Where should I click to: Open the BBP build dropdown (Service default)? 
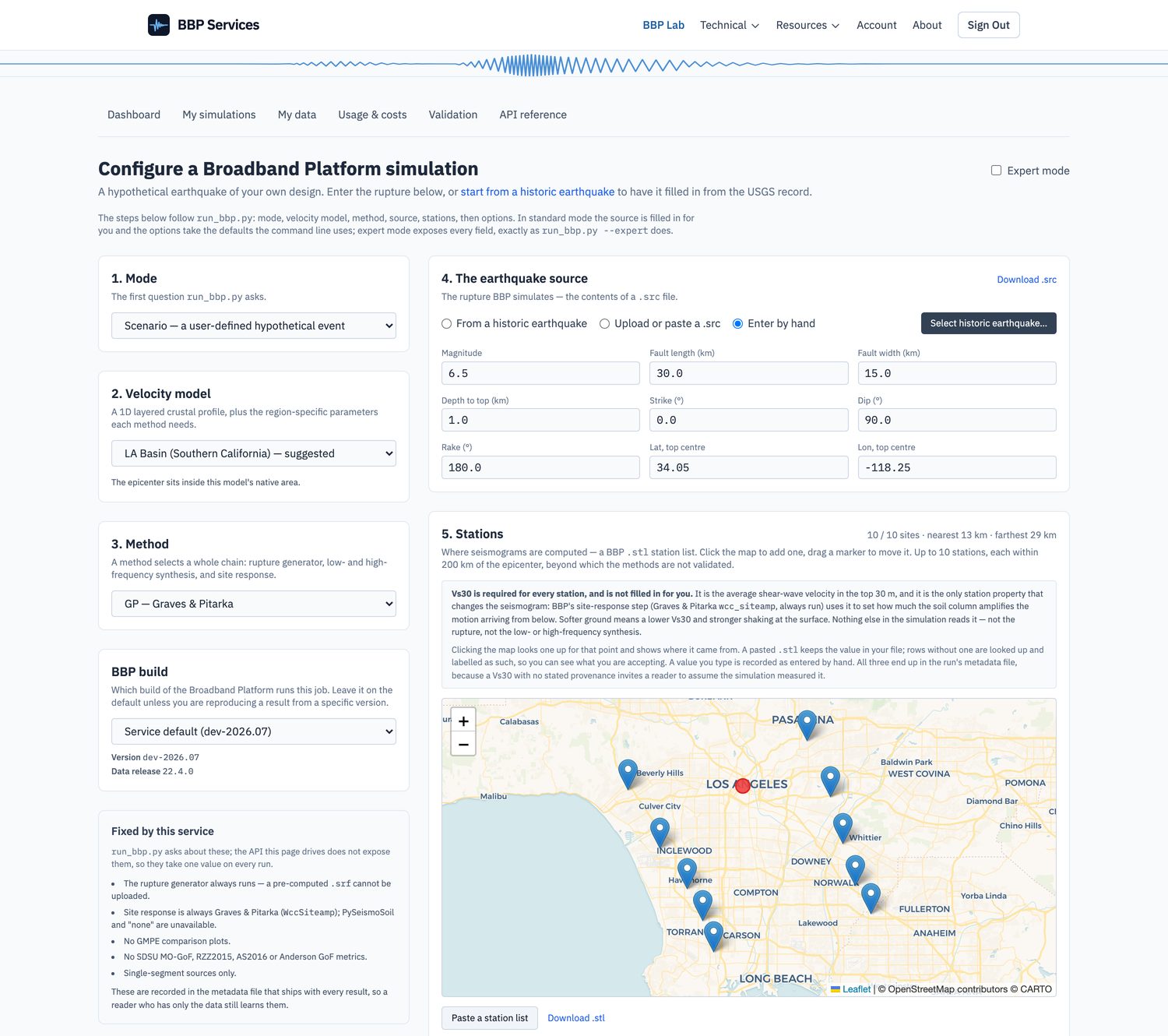[254, 731]
